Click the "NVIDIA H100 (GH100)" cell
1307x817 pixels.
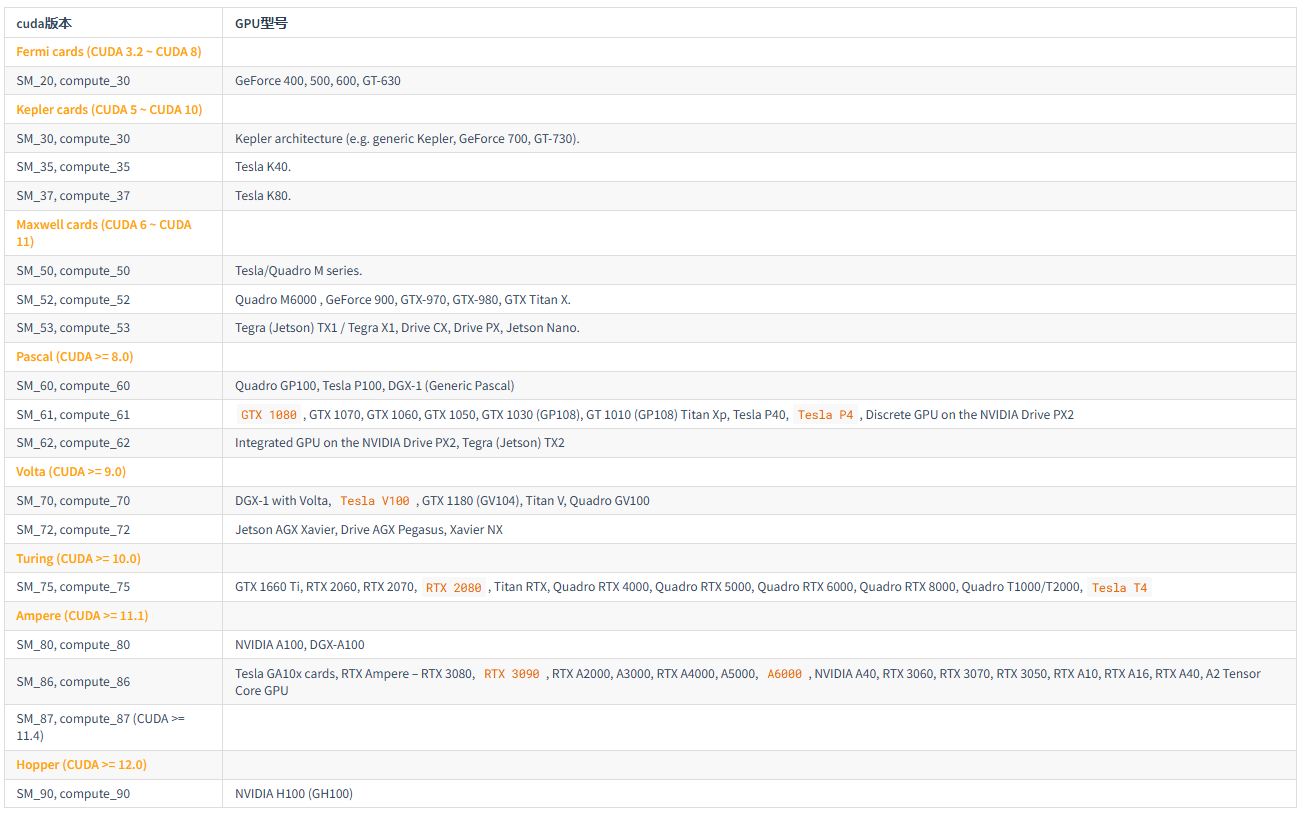tap(759, 794)
